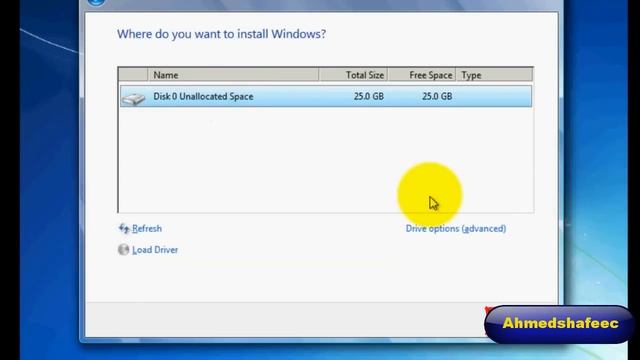Click the hard drive icon for Disk 0

click(133, 98)
